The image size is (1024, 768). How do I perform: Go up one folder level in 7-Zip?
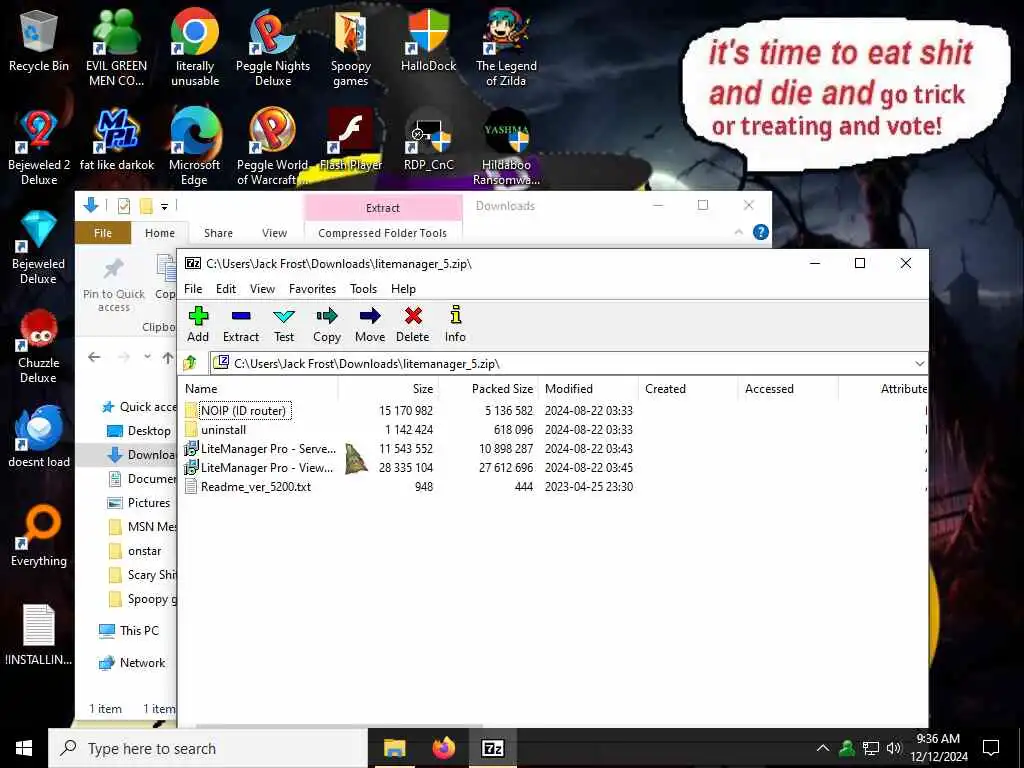click(x=191, y=363)
